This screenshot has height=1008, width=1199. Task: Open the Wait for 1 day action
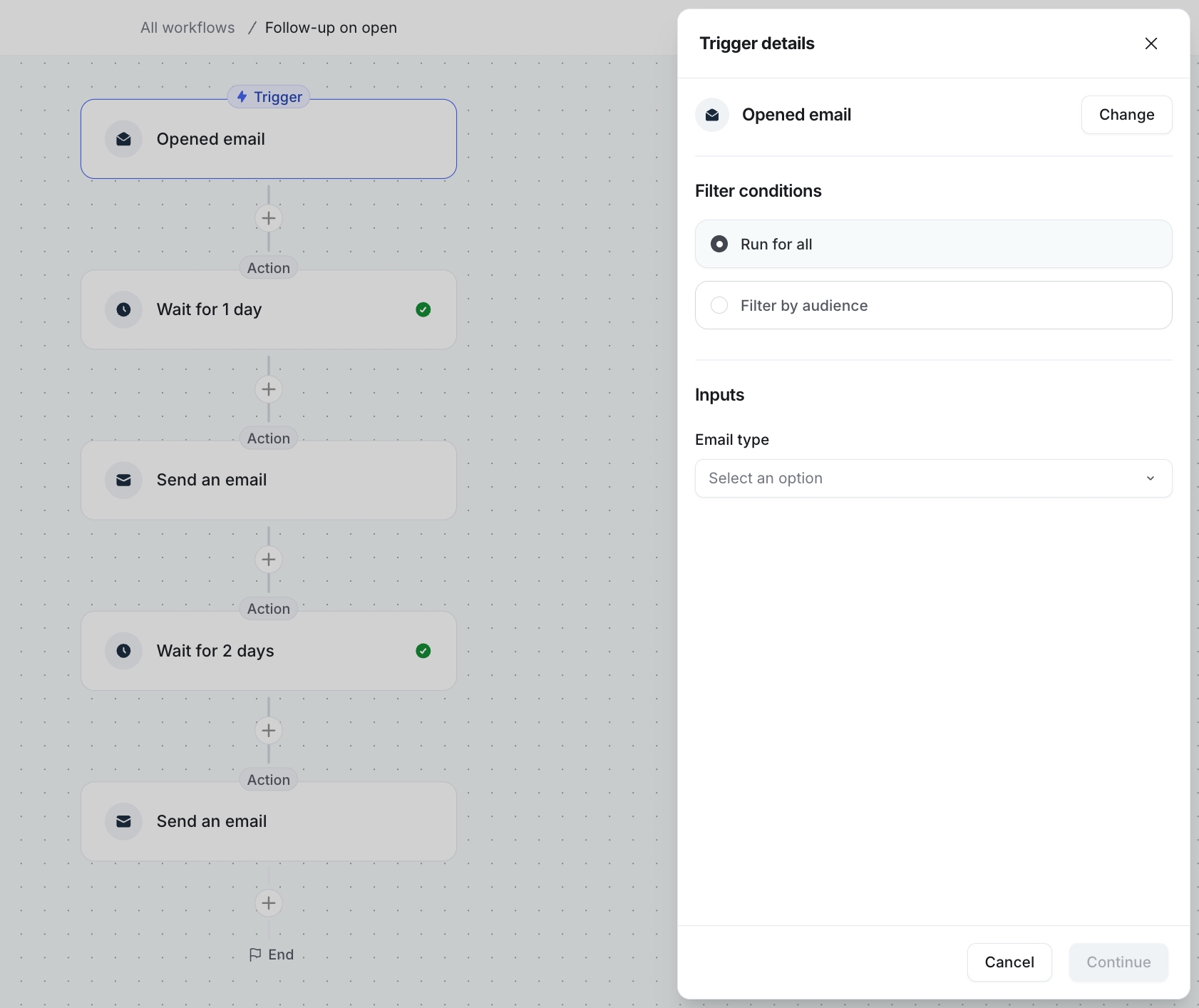269,309
